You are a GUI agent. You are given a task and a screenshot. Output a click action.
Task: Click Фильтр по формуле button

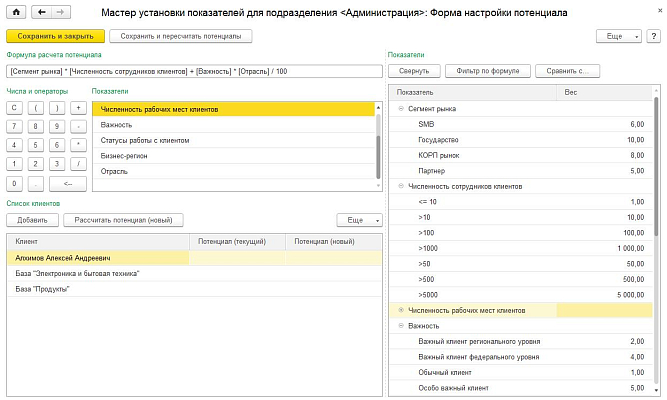[x=488, y=71]
